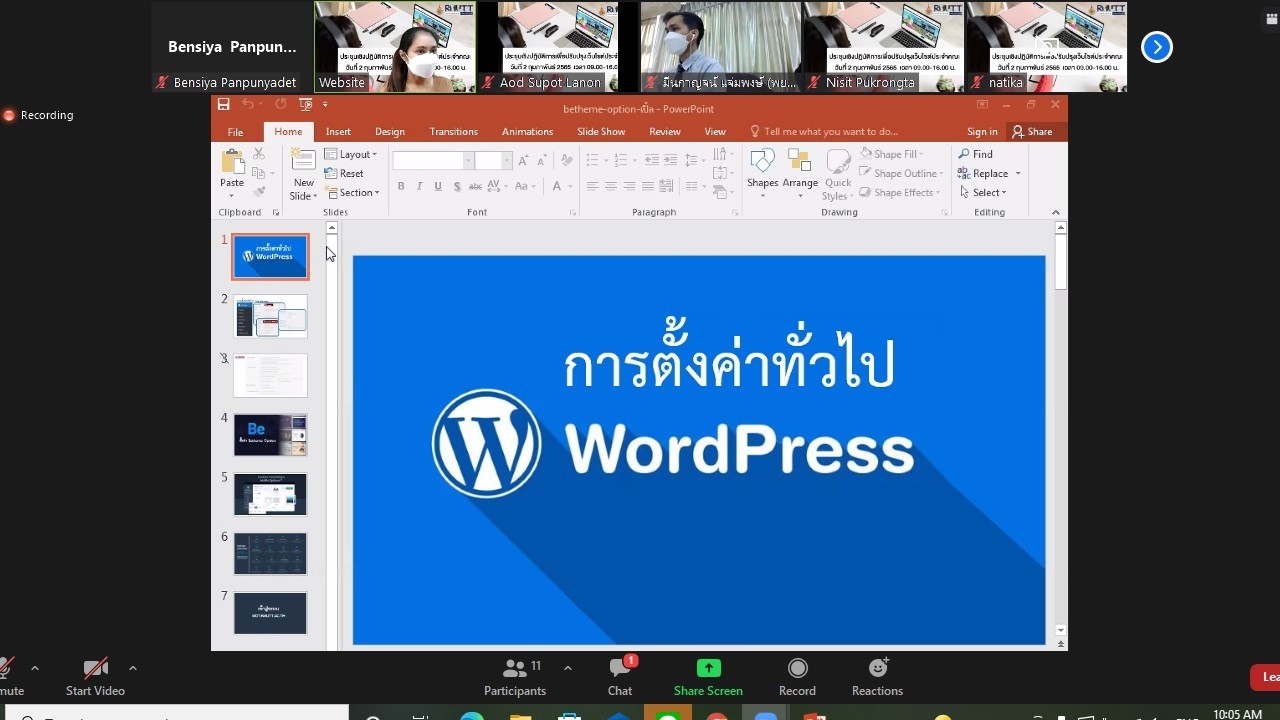Viewport: 1280px width, 720px height.
Task: Toggle text shadow
Action: [457, 186]
